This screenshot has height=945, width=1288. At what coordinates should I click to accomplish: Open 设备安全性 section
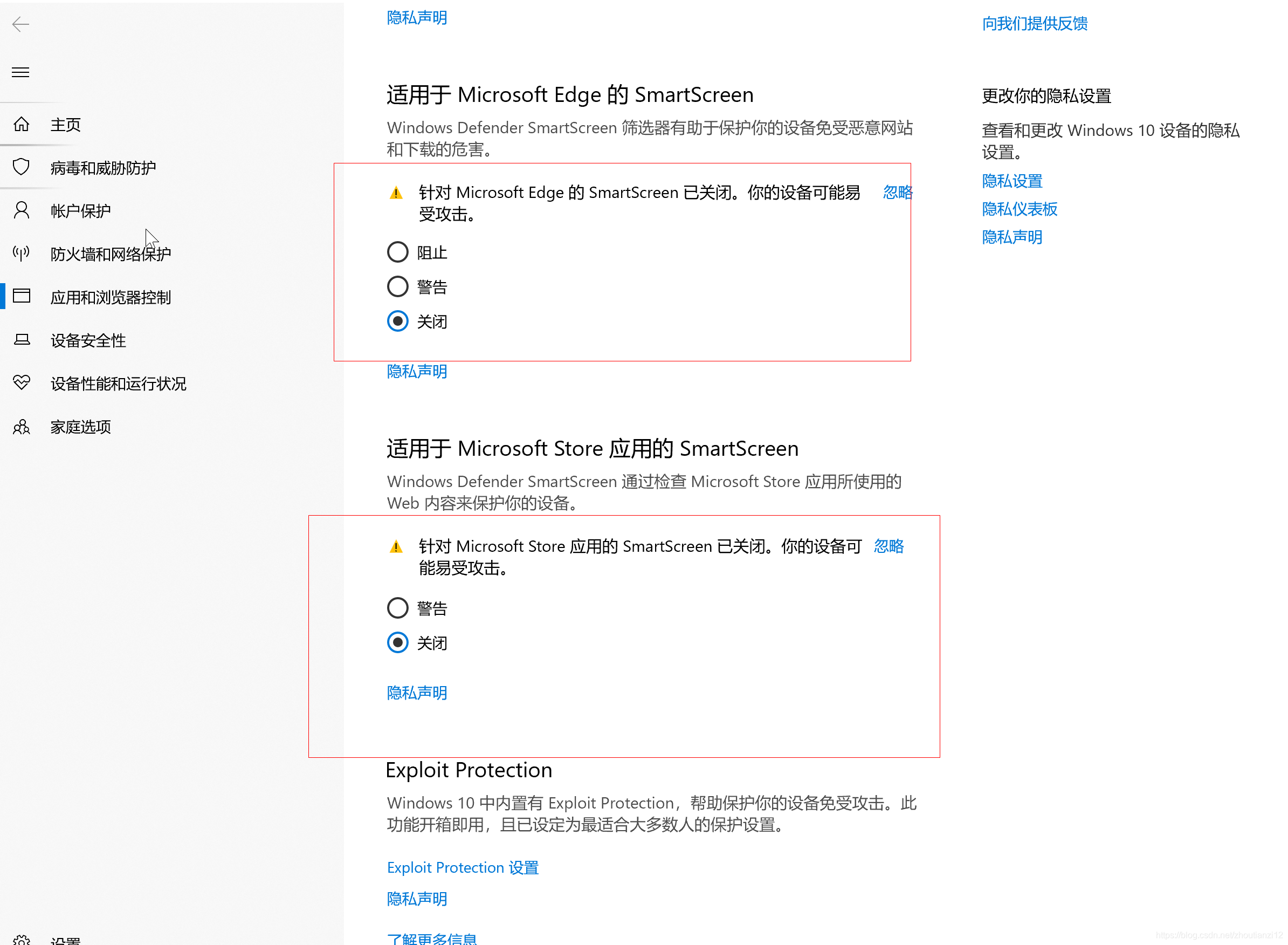pos(88,340)
